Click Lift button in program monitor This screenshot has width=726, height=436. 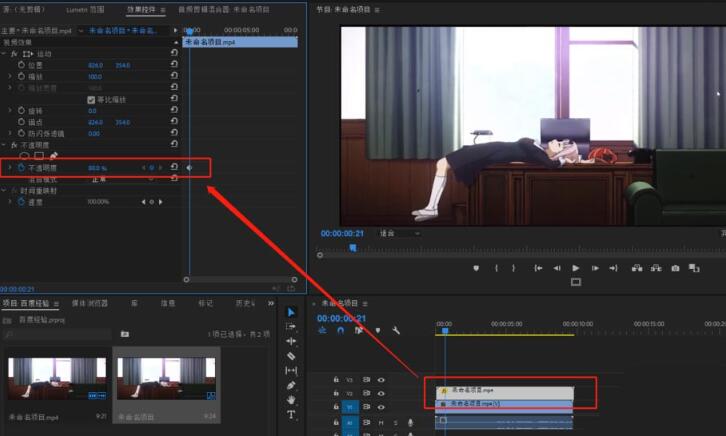click(x=637, y=268)
